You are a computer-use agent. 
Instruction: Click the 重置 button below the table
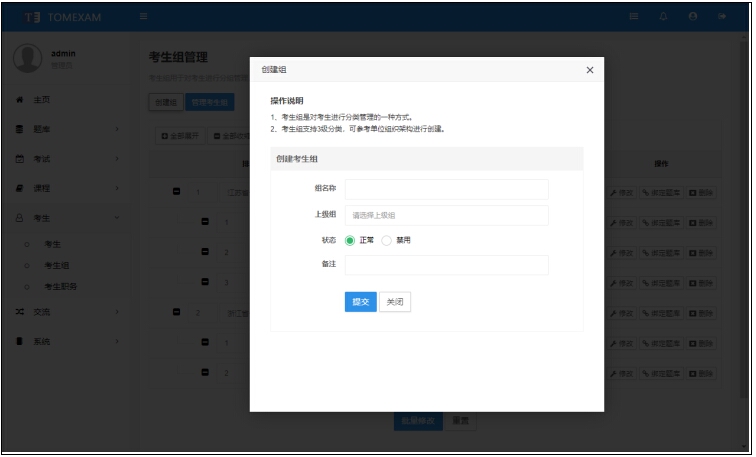[x=460, y=421]
